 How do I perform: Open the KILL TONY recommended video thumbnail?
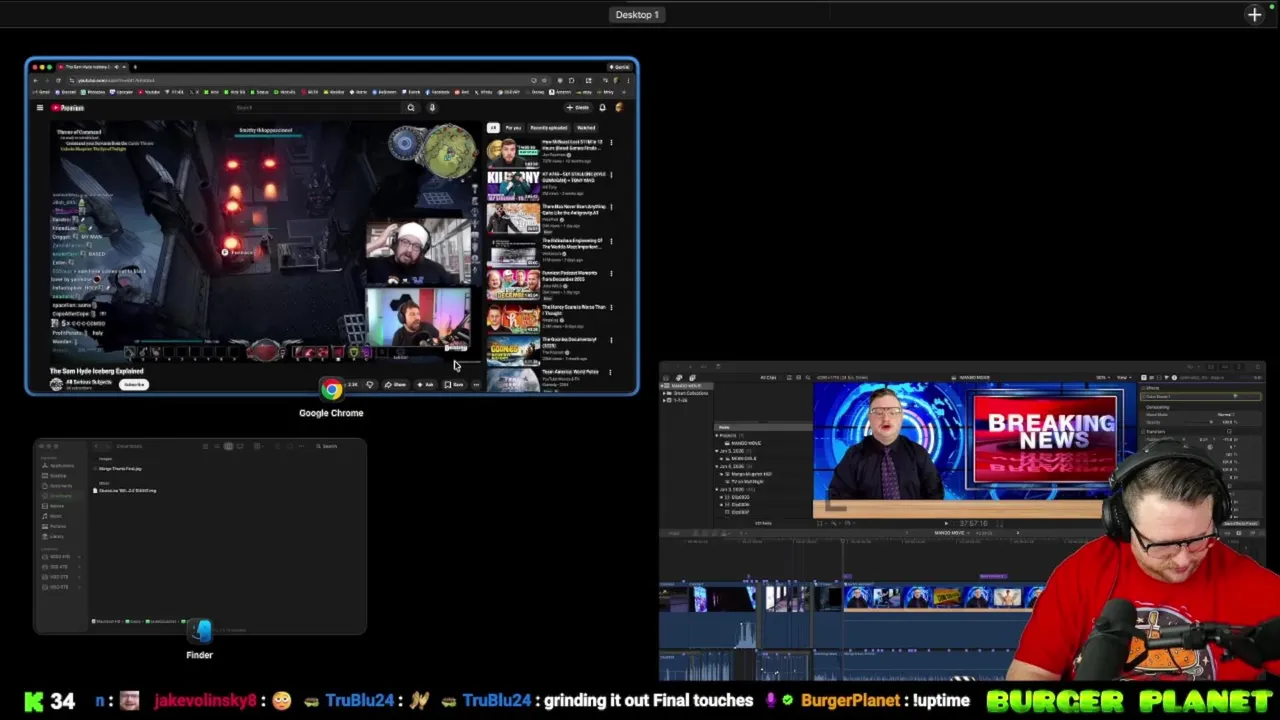click(513, 184)
